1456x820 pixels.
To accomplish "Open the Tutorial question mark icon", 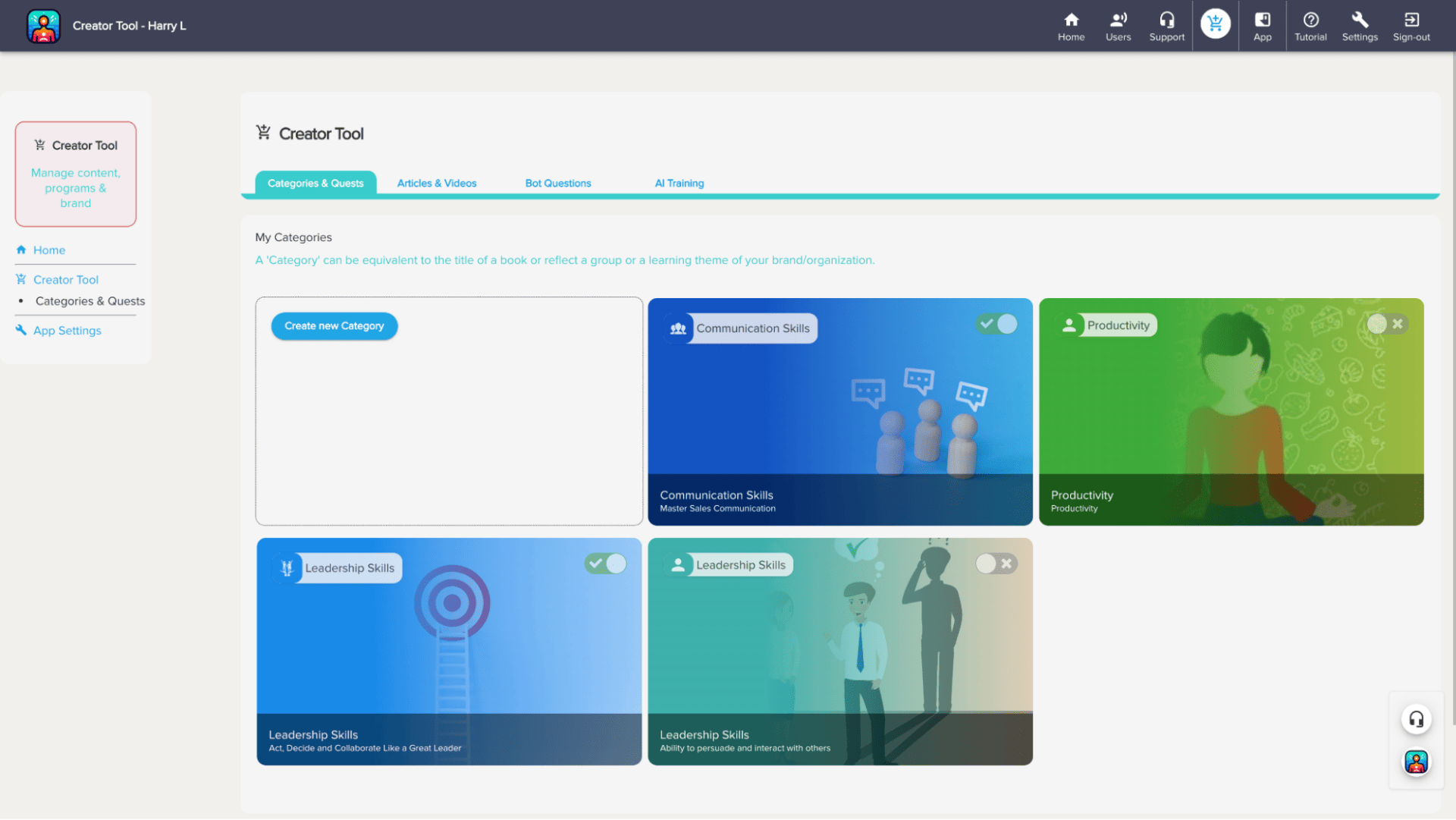I will [x=1310, y=26].
